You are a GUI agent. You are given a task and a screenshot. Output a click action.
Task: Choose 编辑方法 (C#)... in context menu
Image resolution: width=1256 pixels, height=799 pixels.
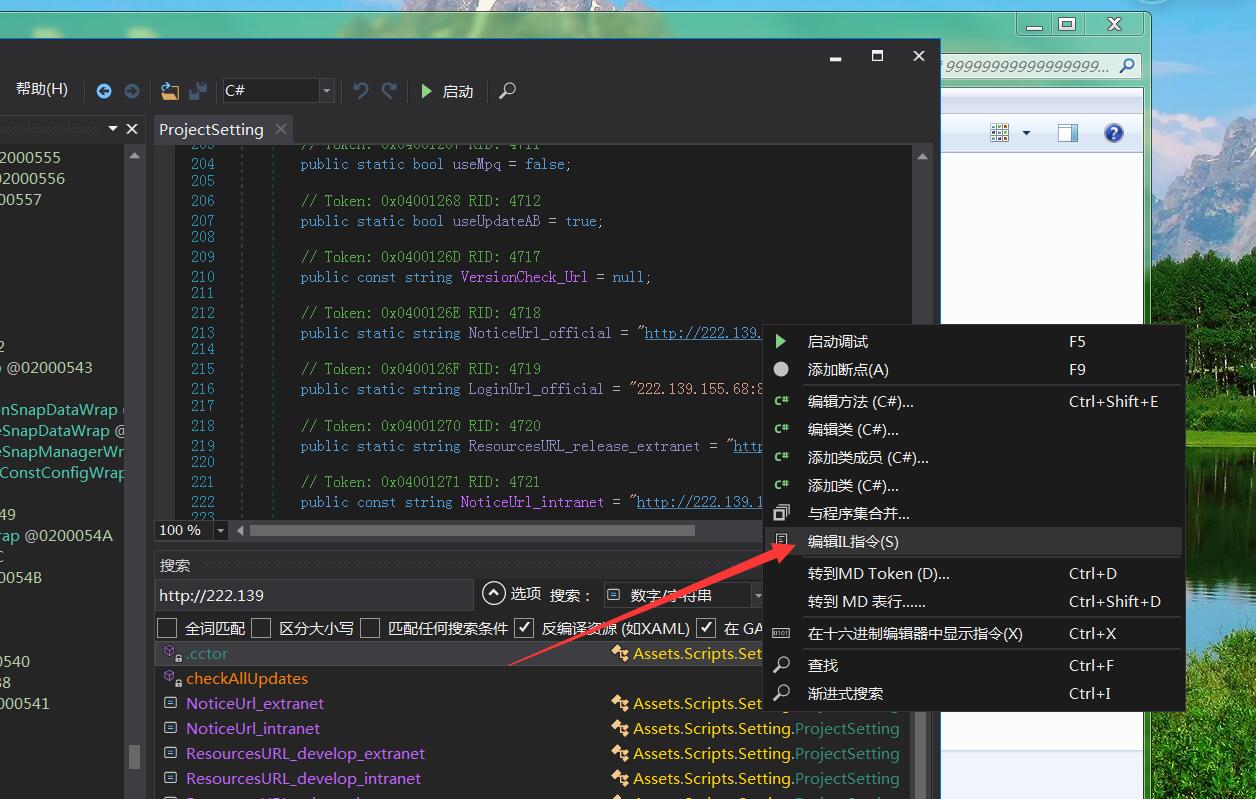pyautogui.click(x=860, y=402)
